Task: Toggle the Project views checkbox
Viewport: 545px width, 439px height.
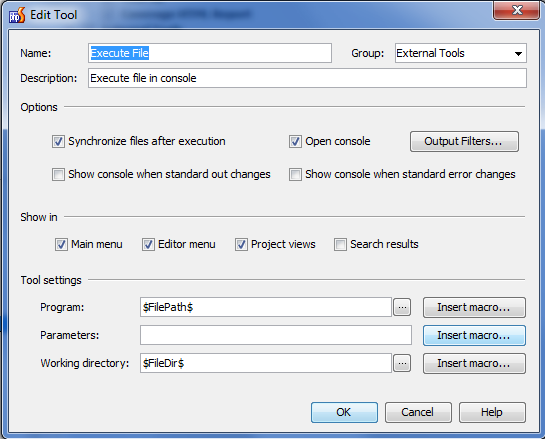Action: [x=241, y=244]
